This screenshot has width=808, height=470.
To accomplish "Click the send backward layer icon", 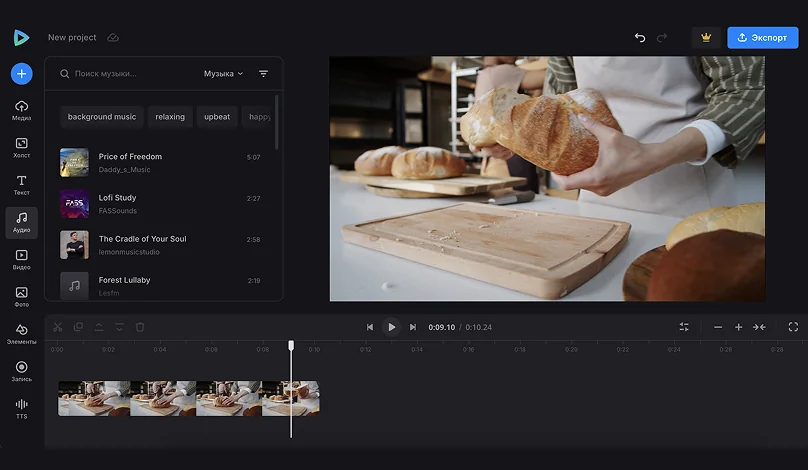I will [119, 327].
